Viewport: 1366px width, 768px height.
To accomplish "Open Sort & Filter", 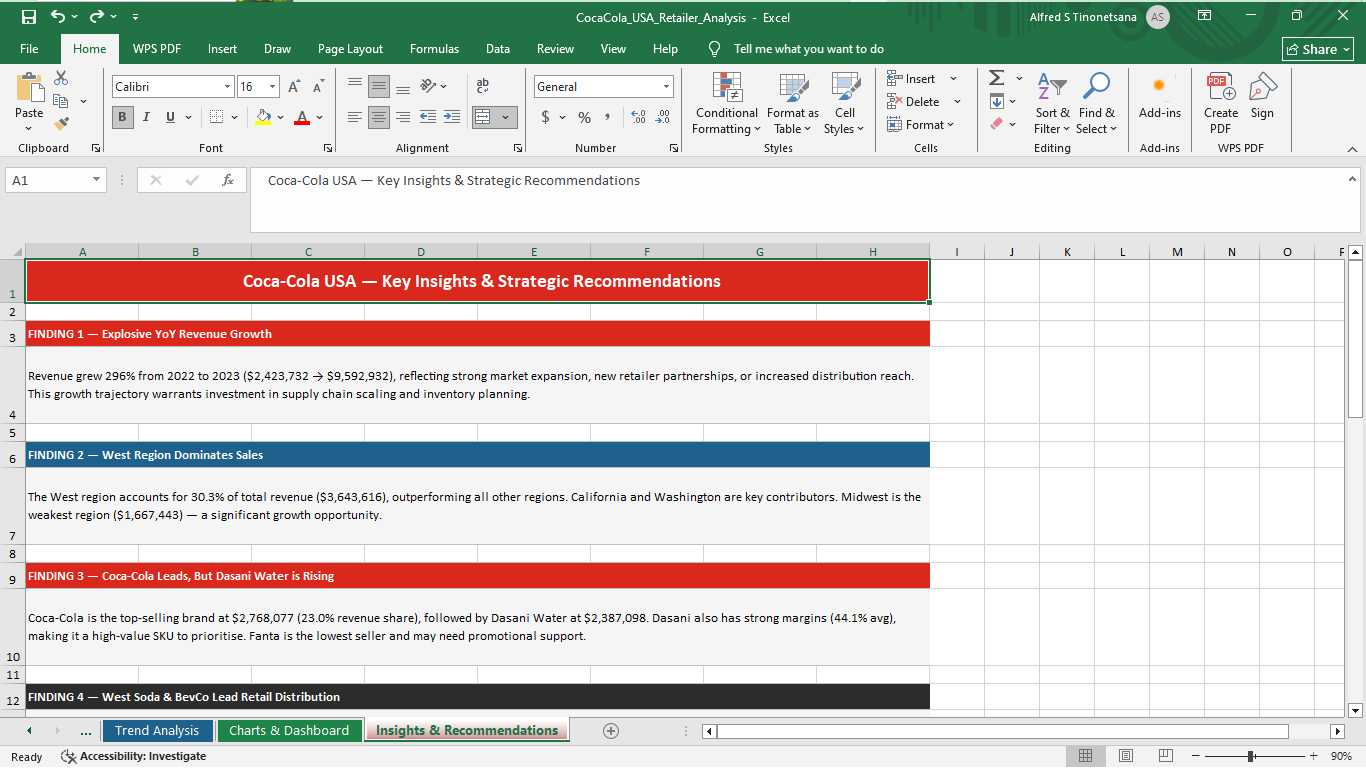I will point(1052,103).
